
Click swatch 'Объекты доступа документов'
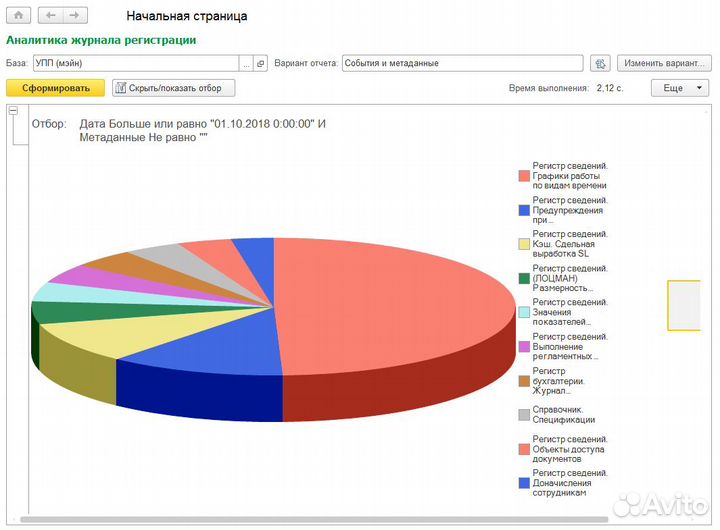tap(524, 449)
